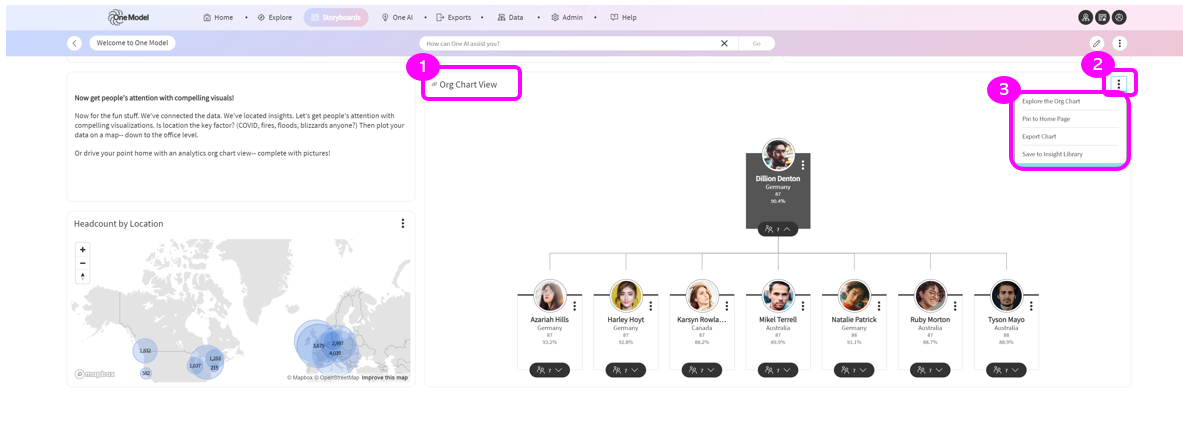Collapse Dillion Denton's direct reports

(778, 228)
